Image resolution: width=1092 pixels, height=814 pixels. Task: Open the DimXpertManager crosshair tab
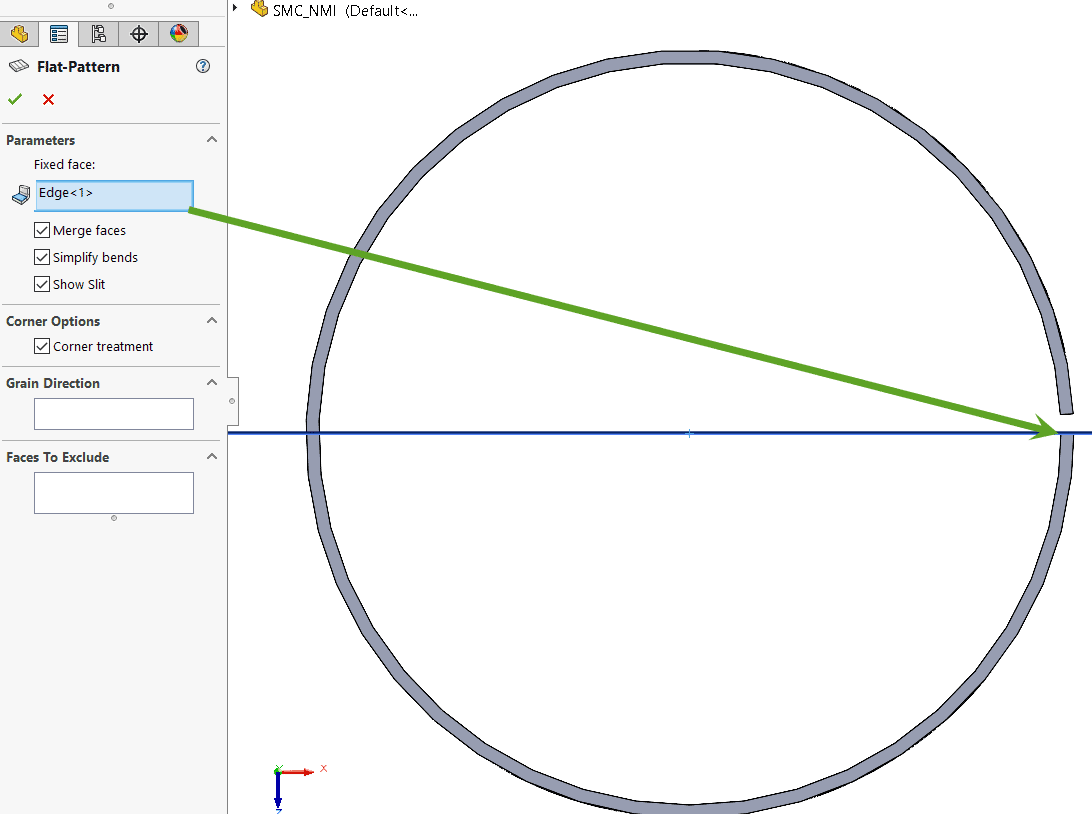click(x=139, y=33)
